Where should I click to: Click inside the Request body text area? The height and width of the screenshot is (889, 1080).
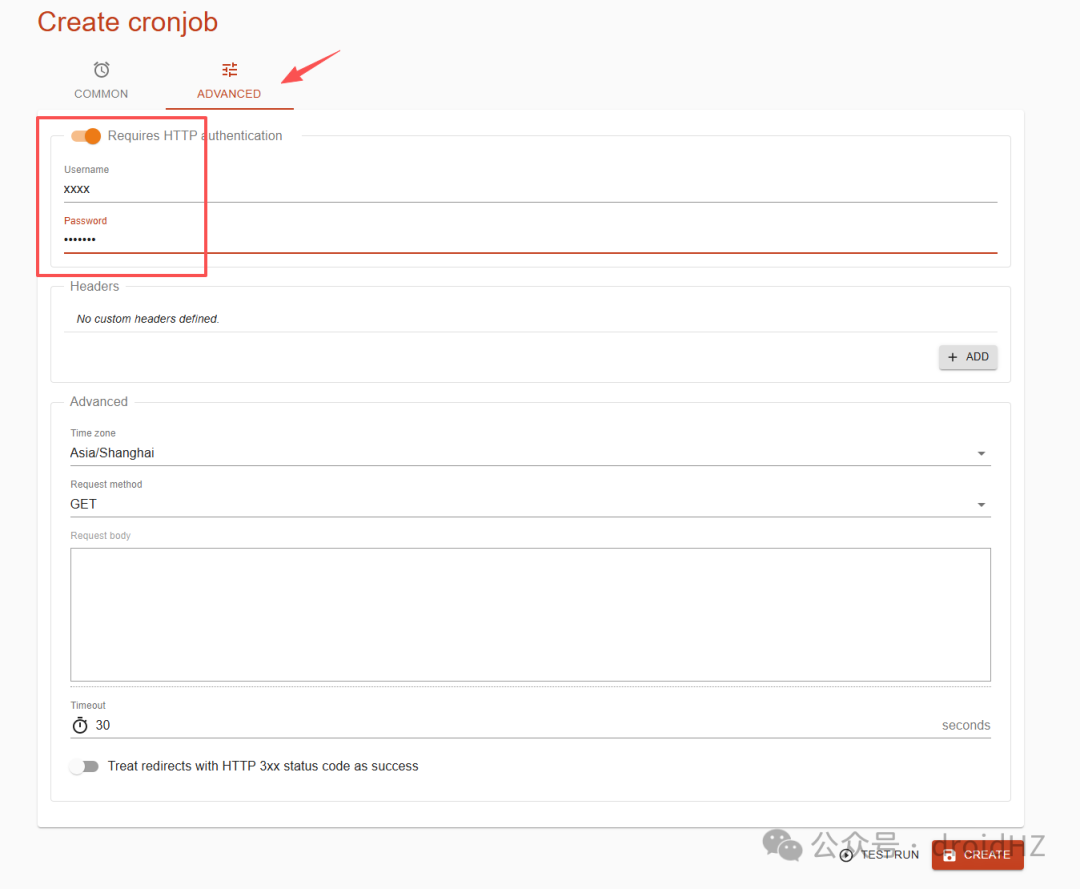click(530, 615)
